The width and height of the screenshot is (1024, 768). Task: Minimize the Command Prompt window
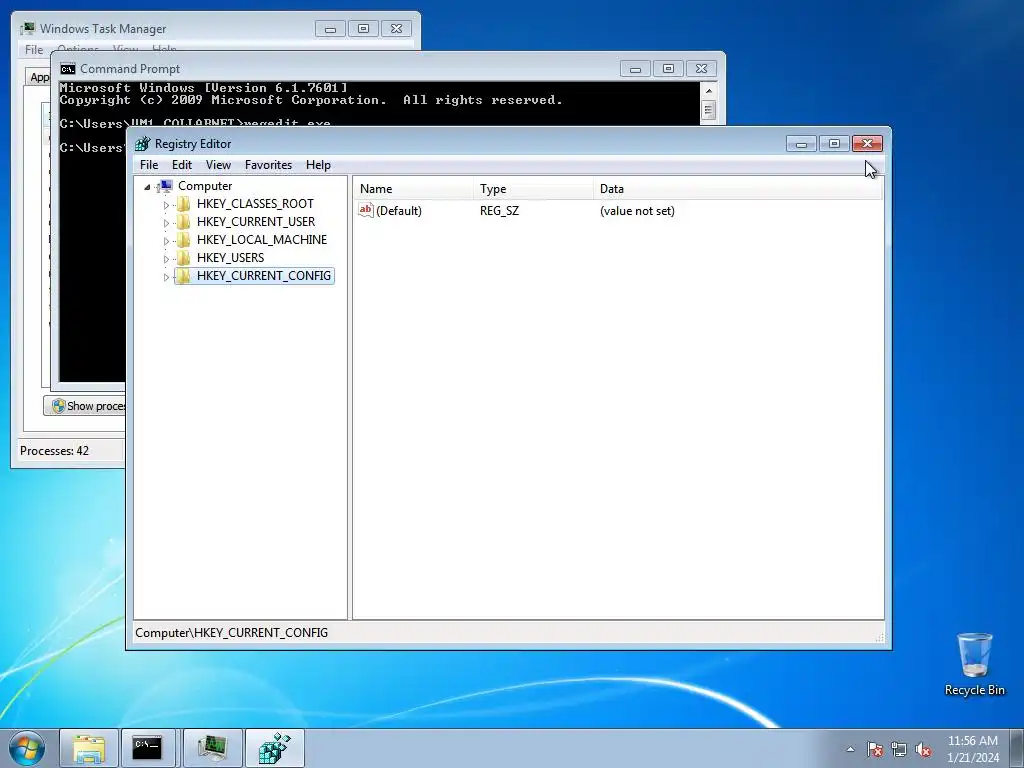635,69
